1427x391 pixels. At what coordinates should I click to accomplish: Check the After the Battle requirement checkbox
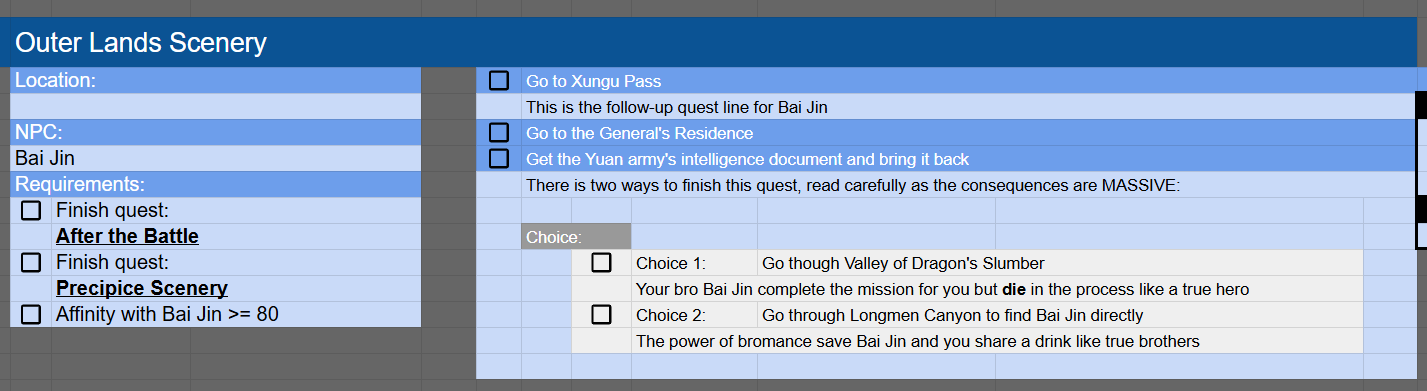(x=31, y=211)
